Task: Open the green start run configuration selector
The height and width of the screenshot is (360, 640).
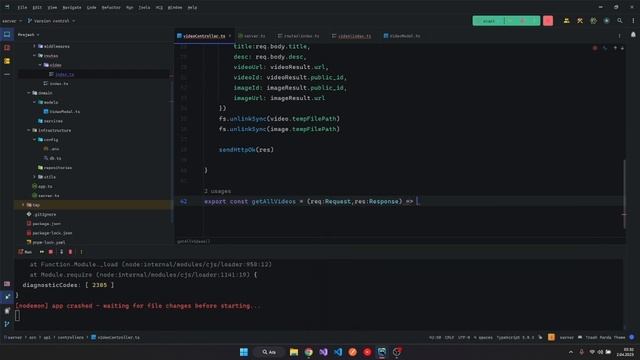Action: point(488,21)
